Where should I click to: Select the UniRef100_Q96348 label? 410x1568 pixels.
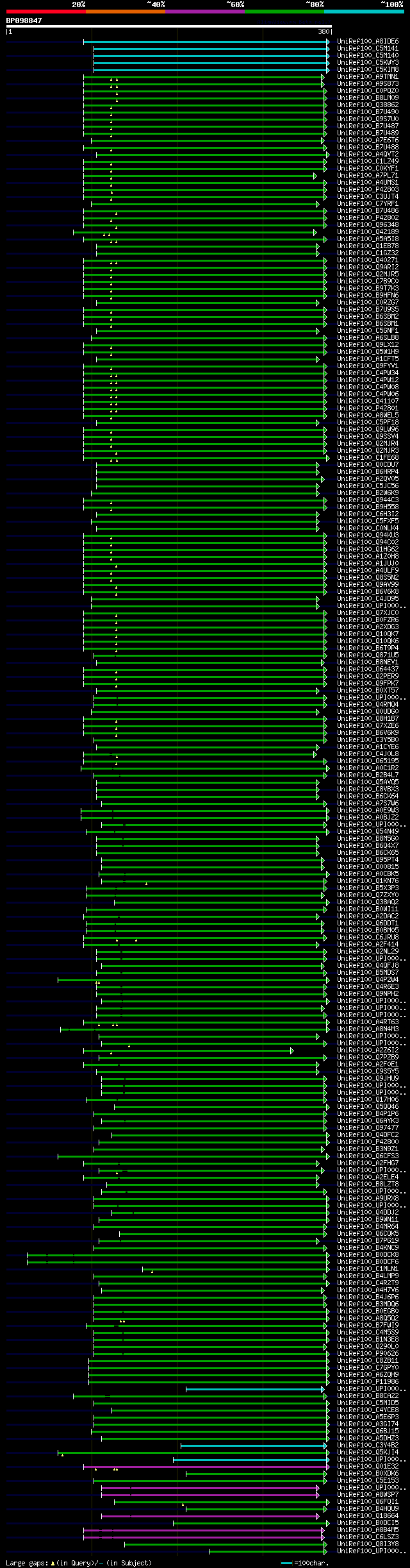[x=368, y=225]
